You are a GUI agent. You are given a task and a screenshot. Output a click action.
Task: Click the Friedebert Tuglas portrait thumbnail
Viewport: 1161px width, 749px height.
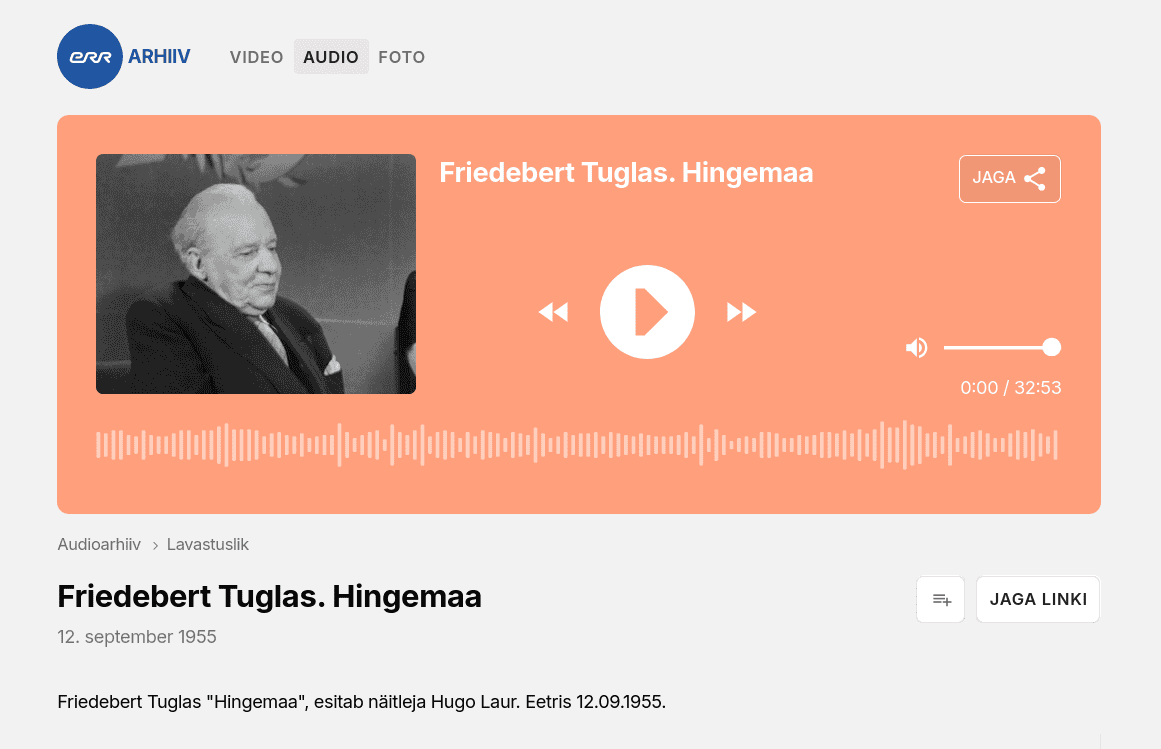click(x=256, y=274)
